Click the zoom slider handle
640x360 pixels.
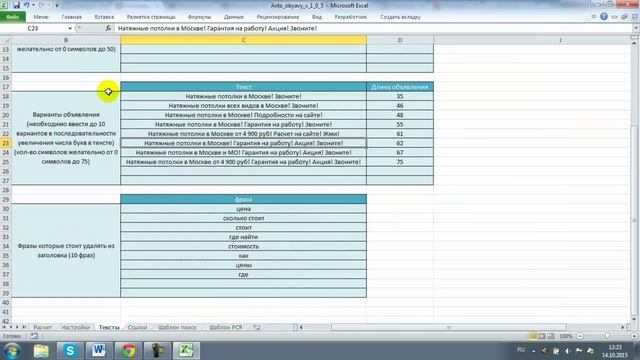pyautogui.click(x=607, y=336)
